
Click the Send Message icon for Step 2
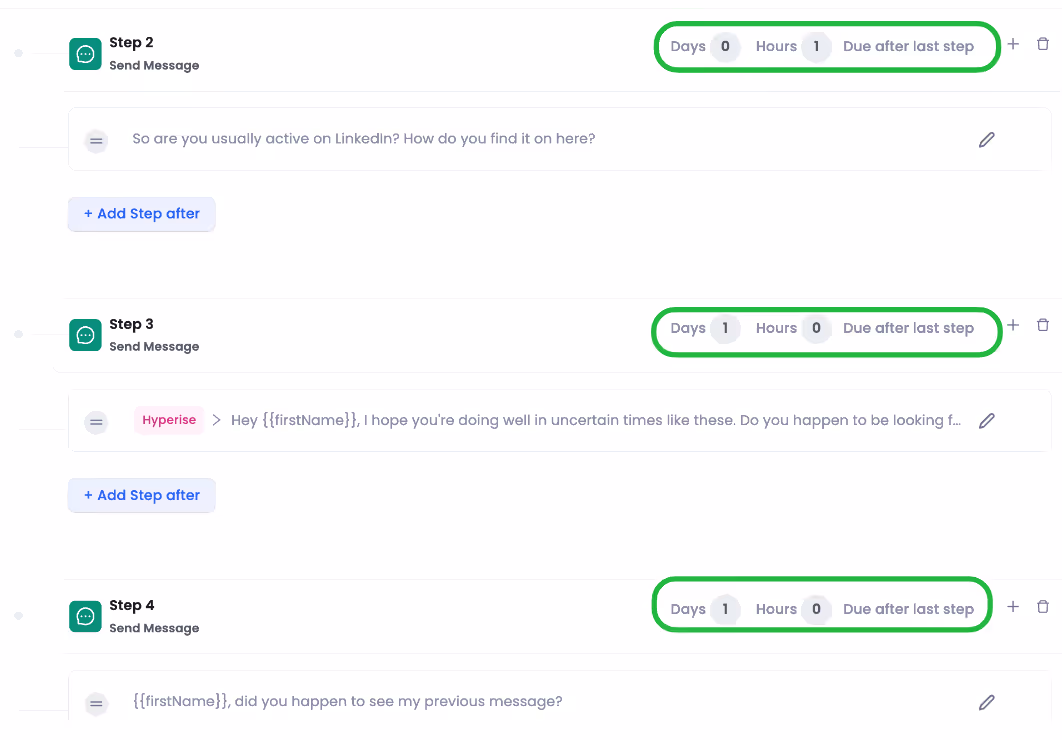point(85,54)
